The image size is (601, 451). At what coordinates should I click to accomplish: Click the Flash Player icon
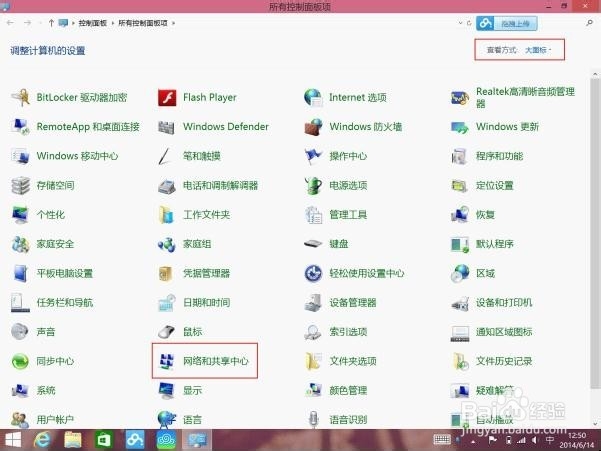(x=167, y=98)
